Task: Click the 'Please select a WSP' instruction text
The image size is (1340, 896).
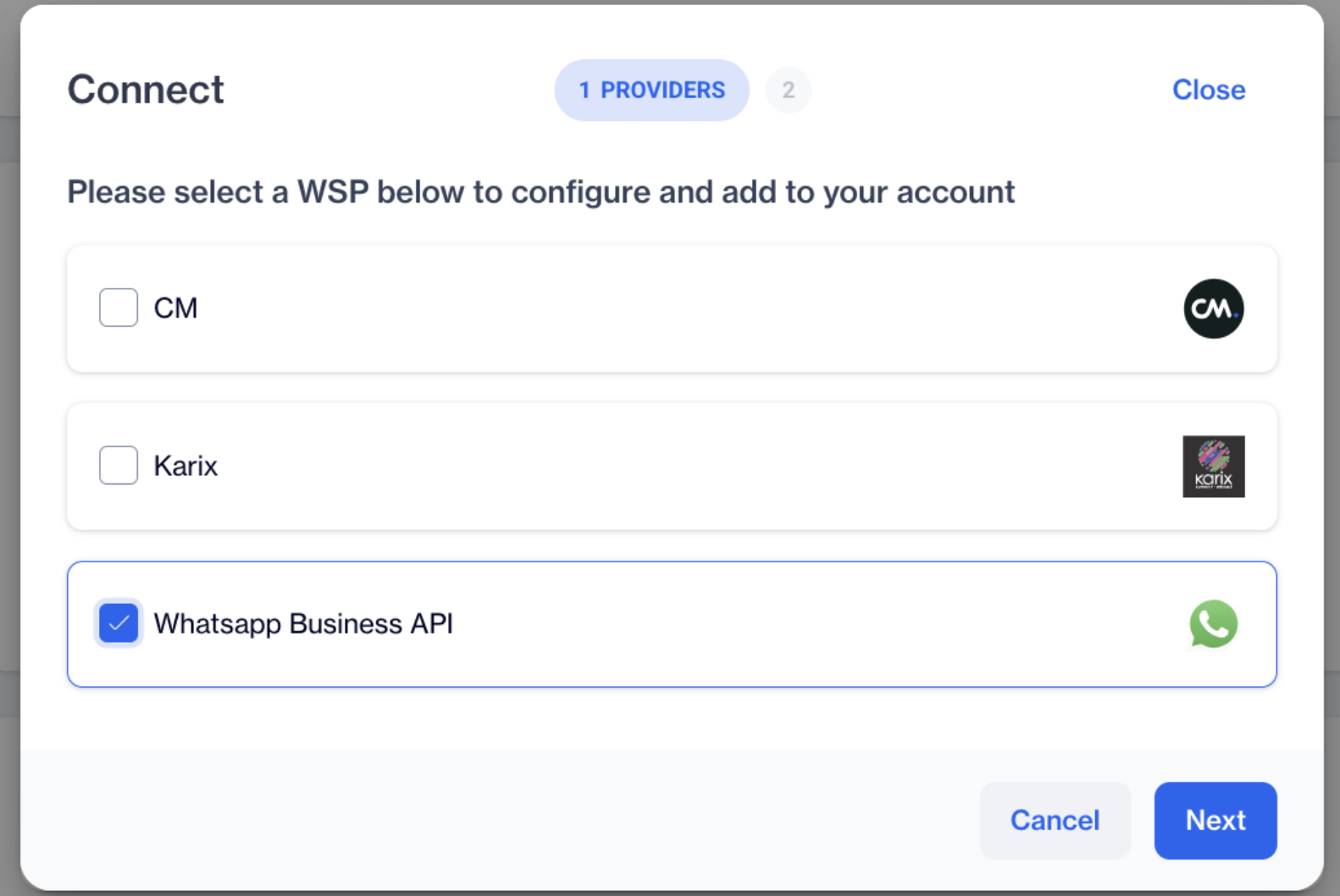Action: [x=540, y=192]
